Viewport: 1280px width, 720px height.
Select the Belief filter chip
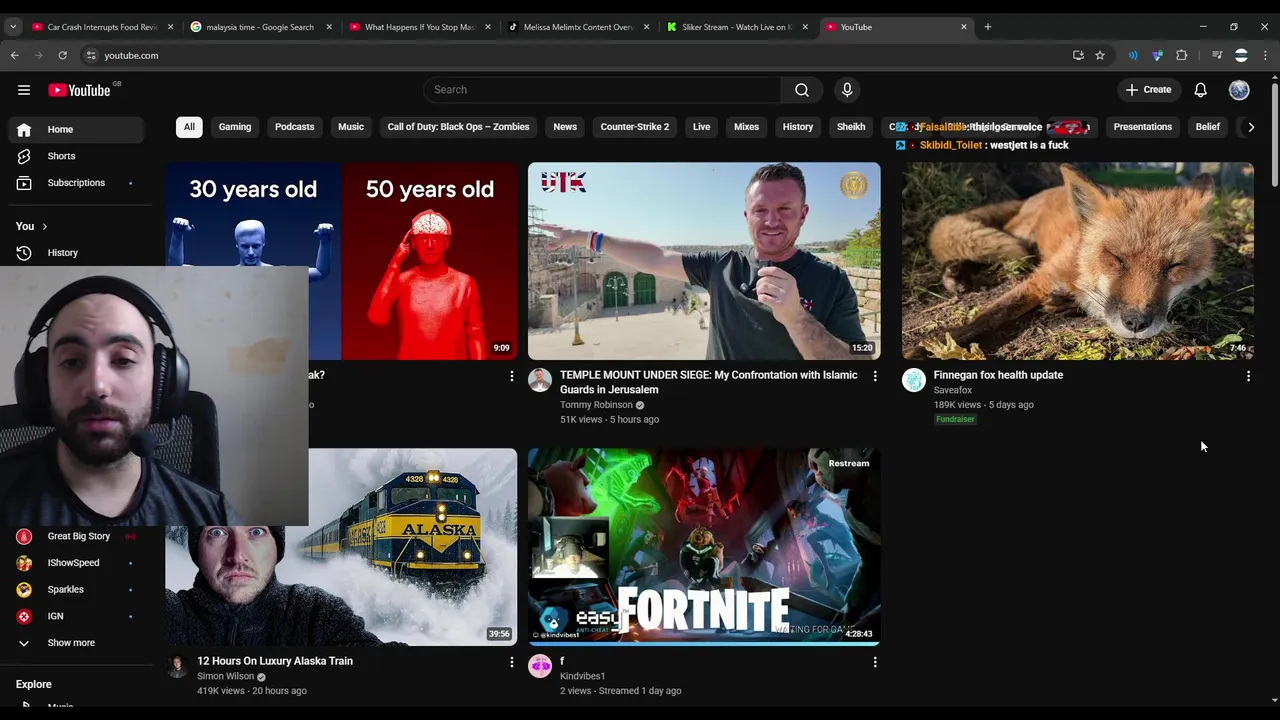pos(1207,127)
